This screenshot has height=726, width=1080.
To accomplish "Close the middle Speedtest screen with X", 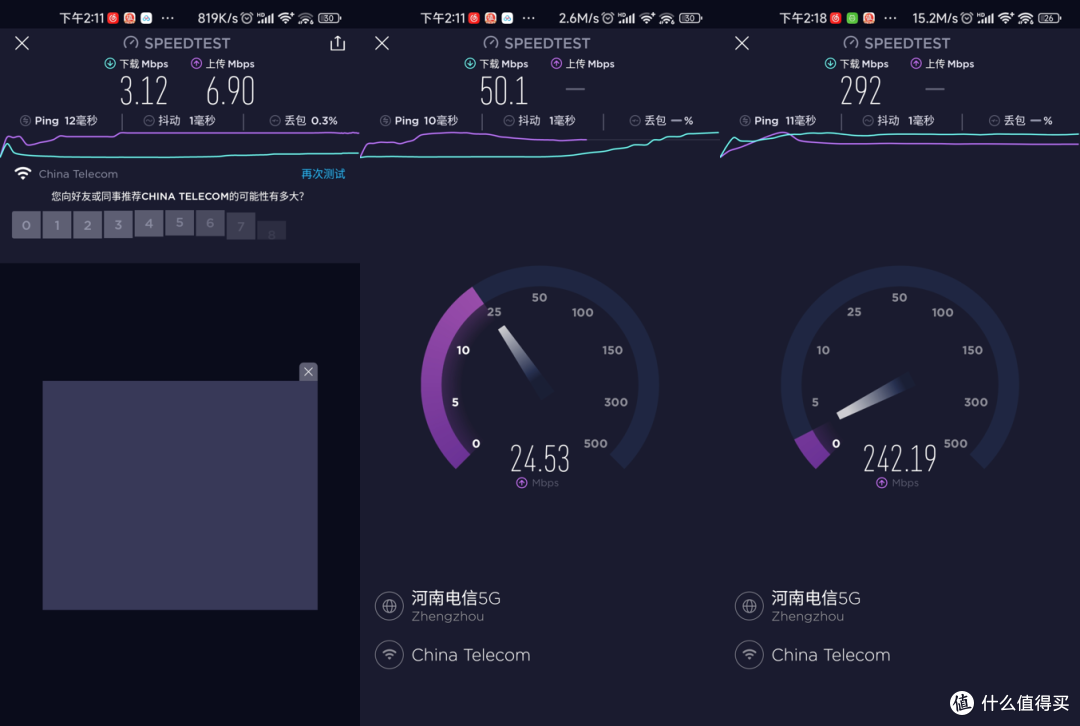I will (382, 43).
